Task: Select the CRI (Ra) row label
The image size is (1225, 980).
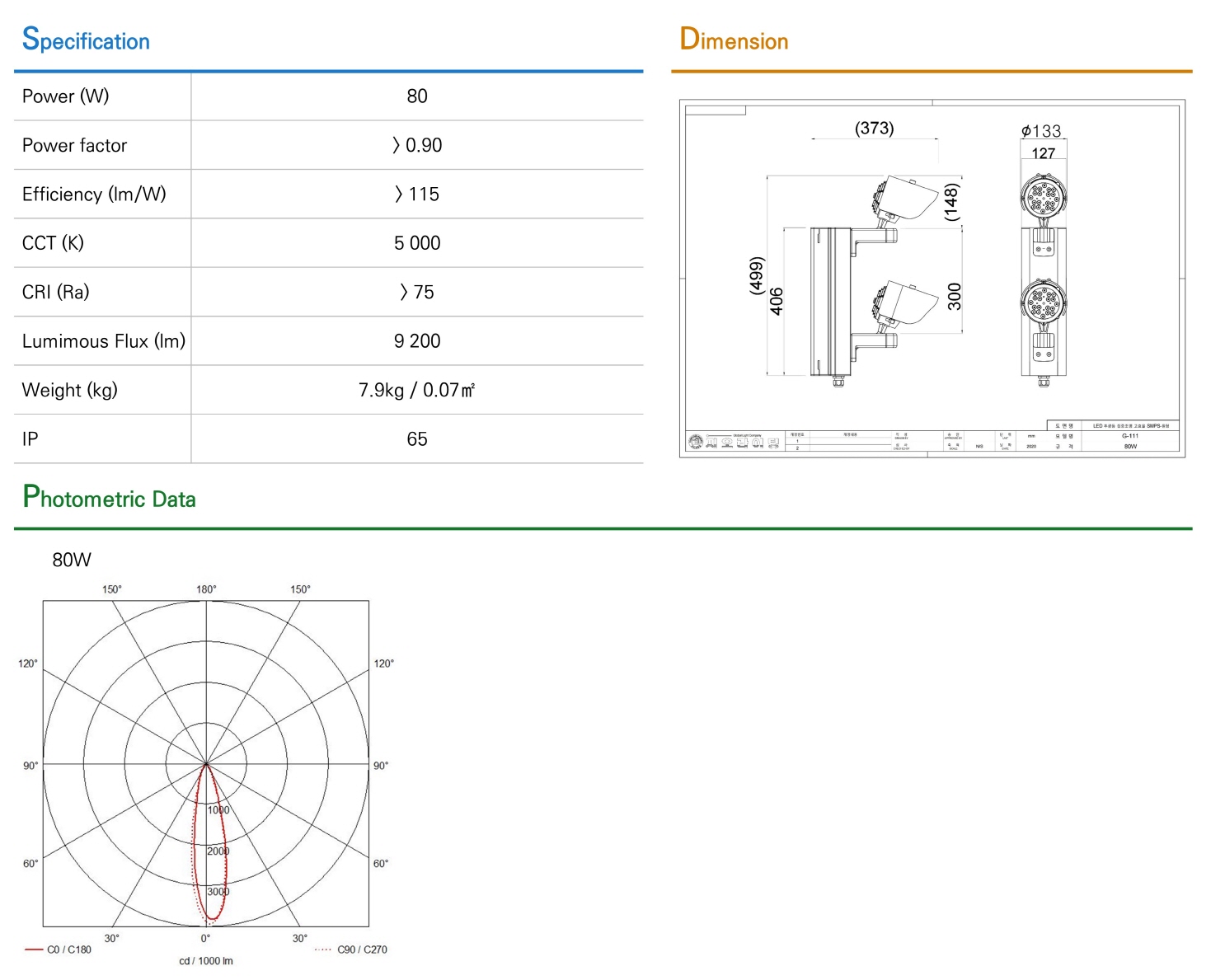Action: pos(56,293)
